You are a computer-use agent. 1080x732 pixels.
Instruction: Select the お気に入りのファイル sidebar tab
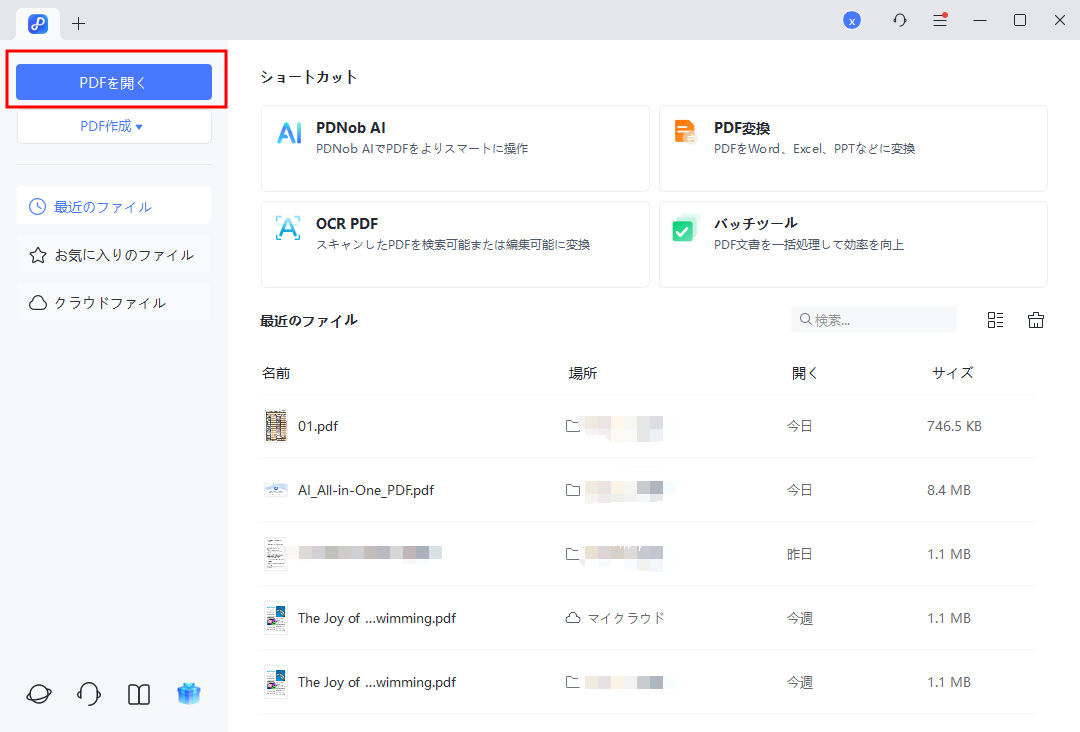(x=113, y=254)
